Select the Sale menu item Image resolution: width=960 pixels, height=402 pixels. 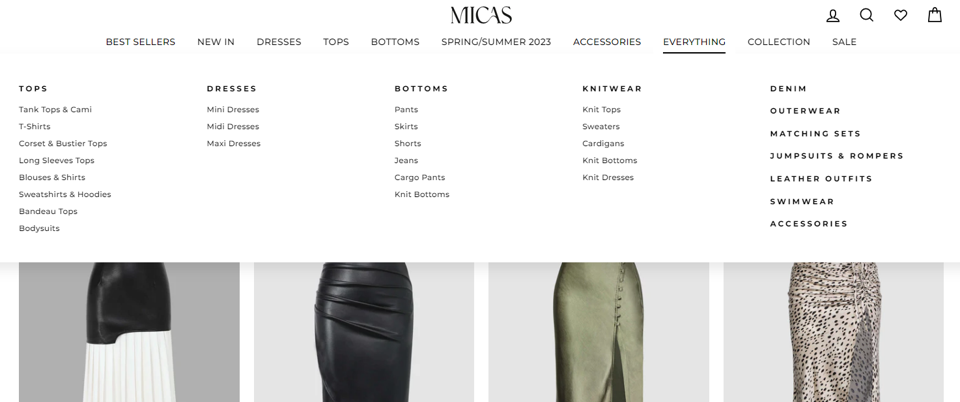click(x=844, y=42)
